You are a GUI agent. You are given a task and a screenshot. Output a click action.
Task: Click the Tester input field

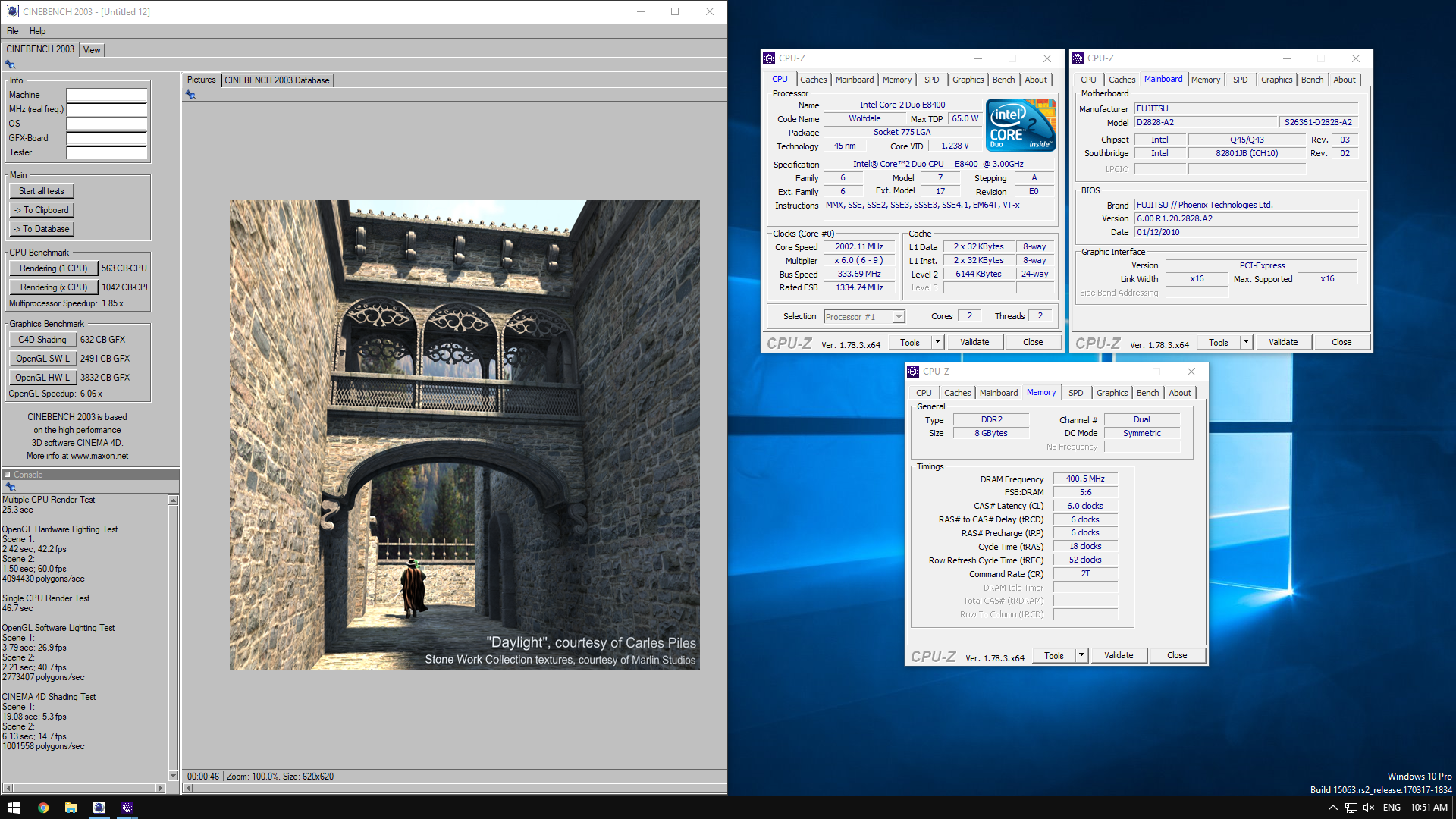[106, 152]
